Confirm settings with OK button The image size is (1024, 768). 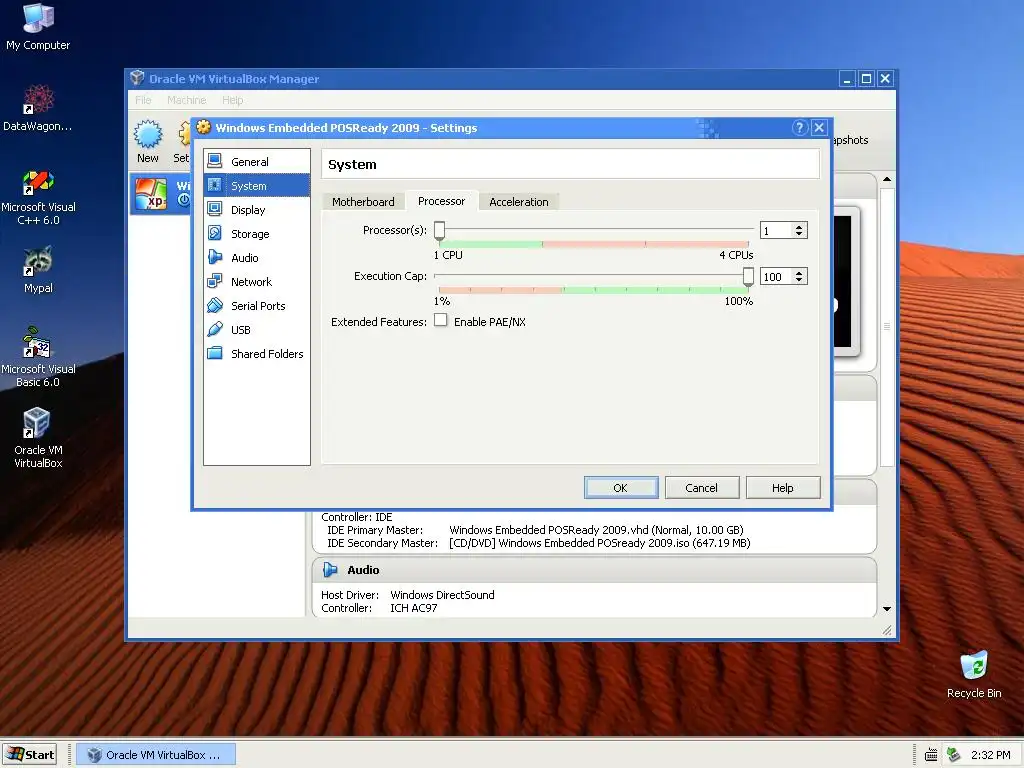pyautogui.click(x=620, y=488)
